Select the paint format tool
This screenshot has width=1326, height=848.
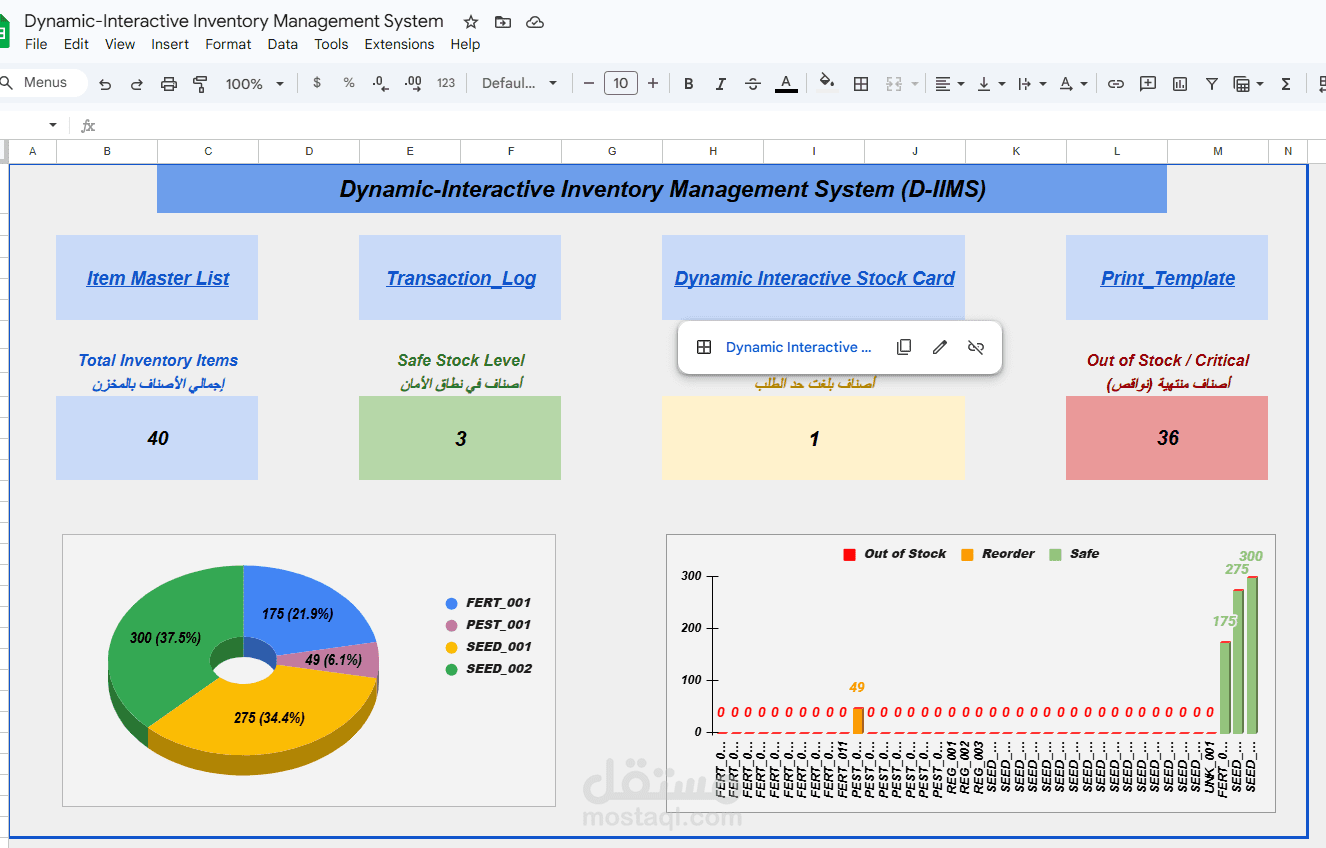pos(200,83)
